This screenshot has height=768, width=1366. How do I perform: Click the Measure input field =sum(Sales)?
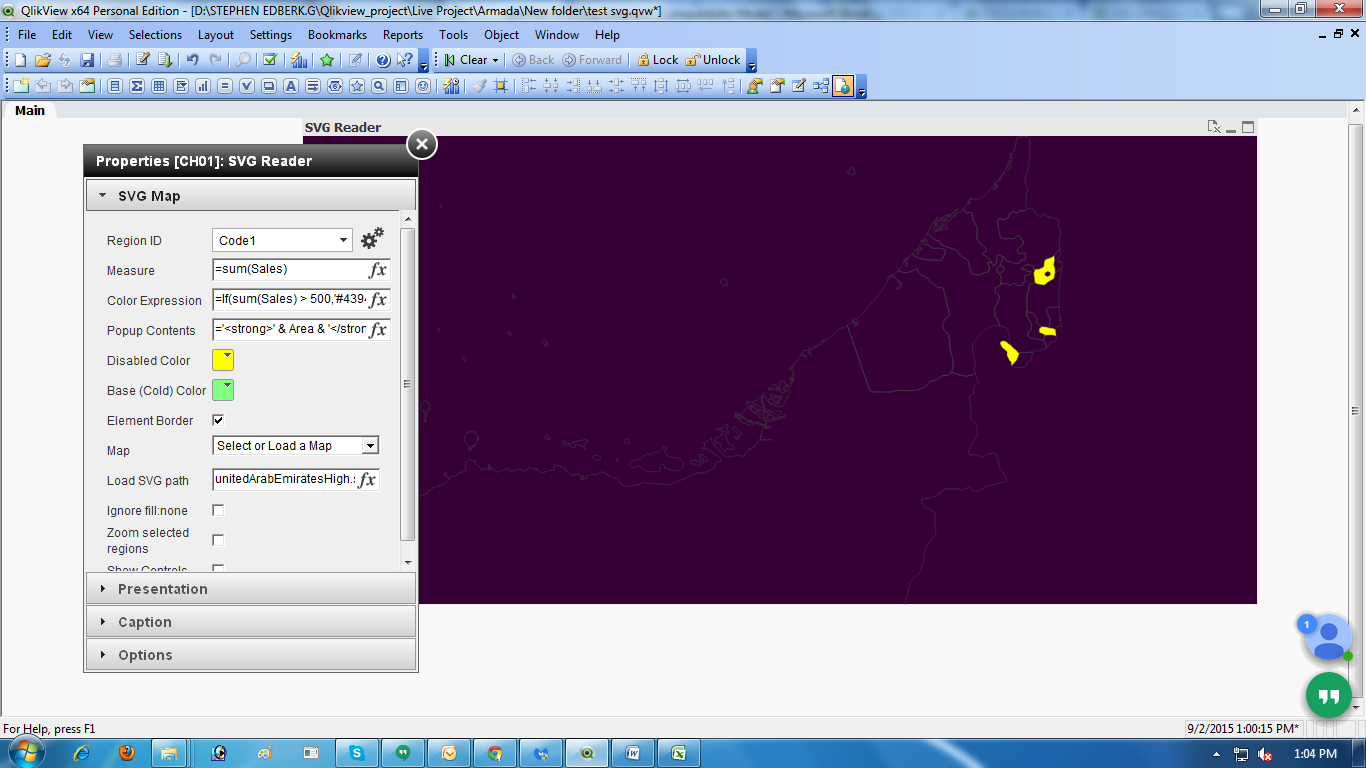290,270
